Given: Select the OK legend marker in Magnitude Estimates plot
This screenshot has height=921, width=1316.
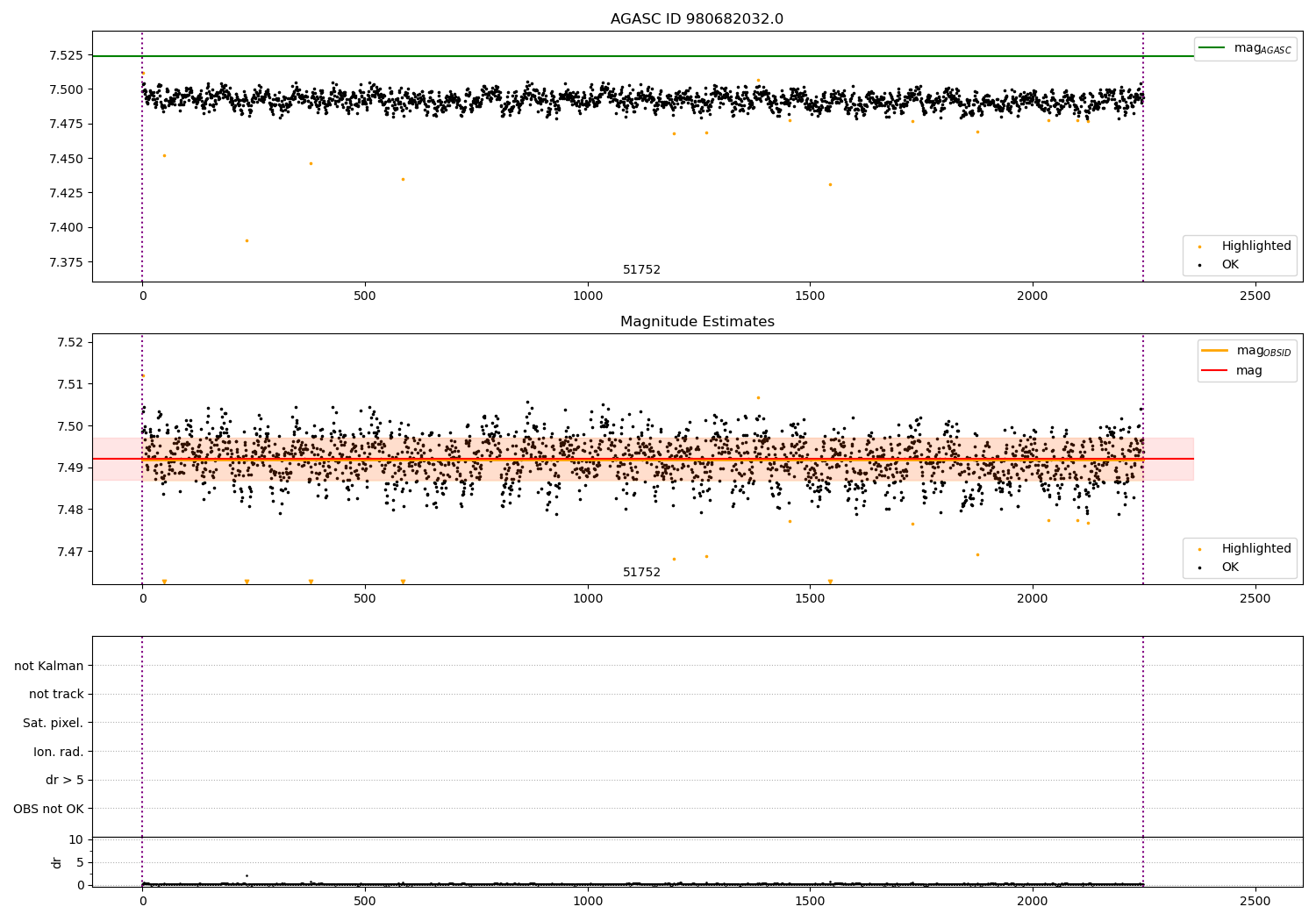Looking at the screenshot, I should pyautogui.click(x=1199, y=568).
